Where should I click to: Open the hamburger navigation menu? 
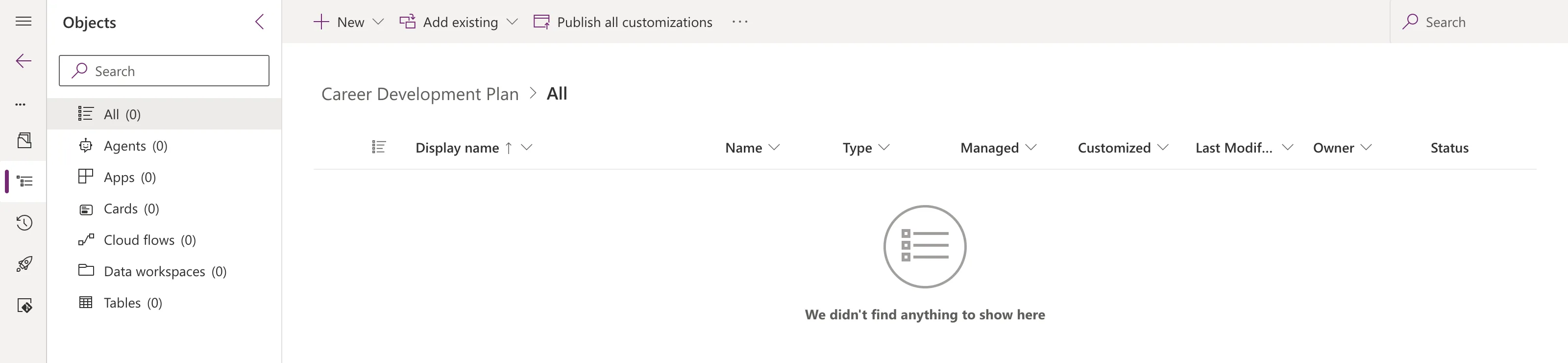(23, 21)
